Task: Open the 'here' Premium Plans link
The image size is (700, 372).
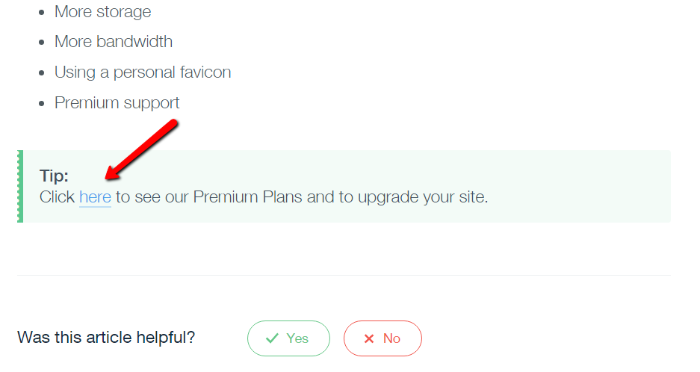Action: (95, 197)
